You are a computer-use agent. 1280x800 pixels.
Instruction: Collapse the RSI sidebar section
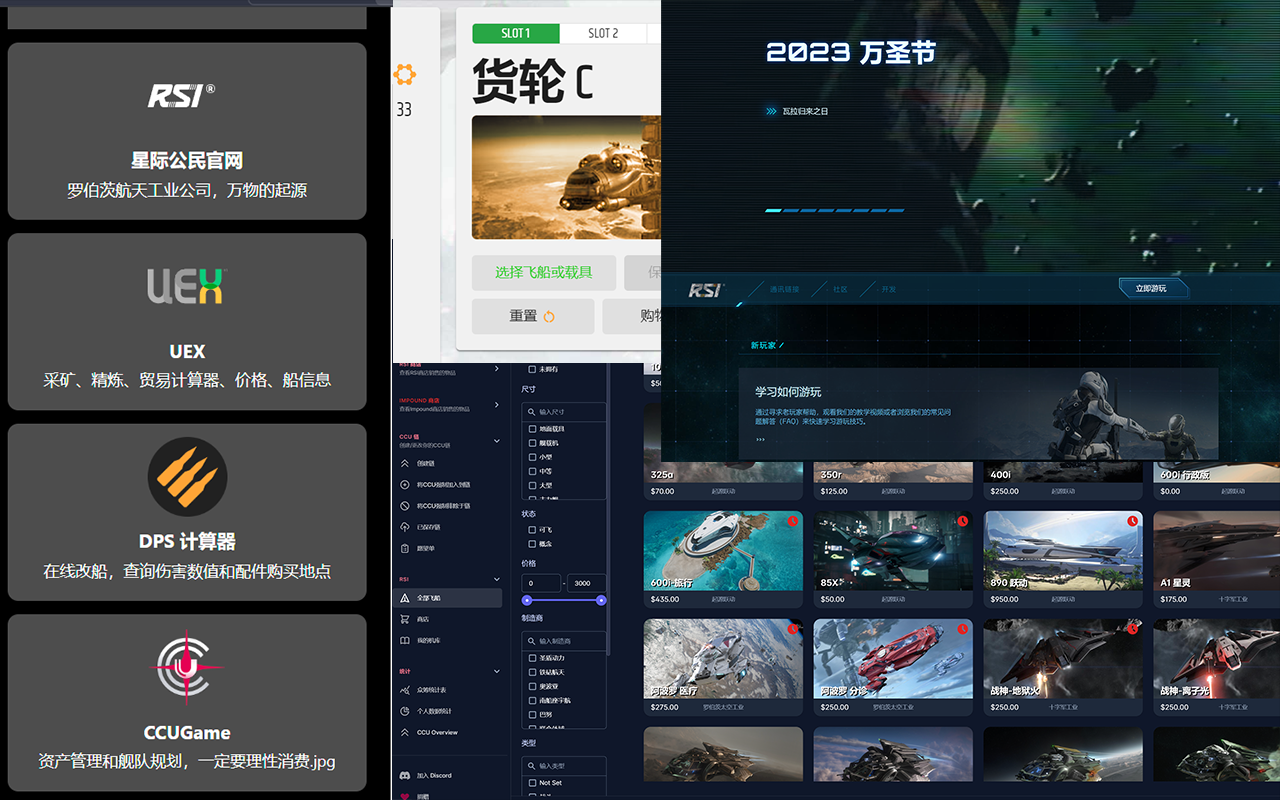(497, 579)
